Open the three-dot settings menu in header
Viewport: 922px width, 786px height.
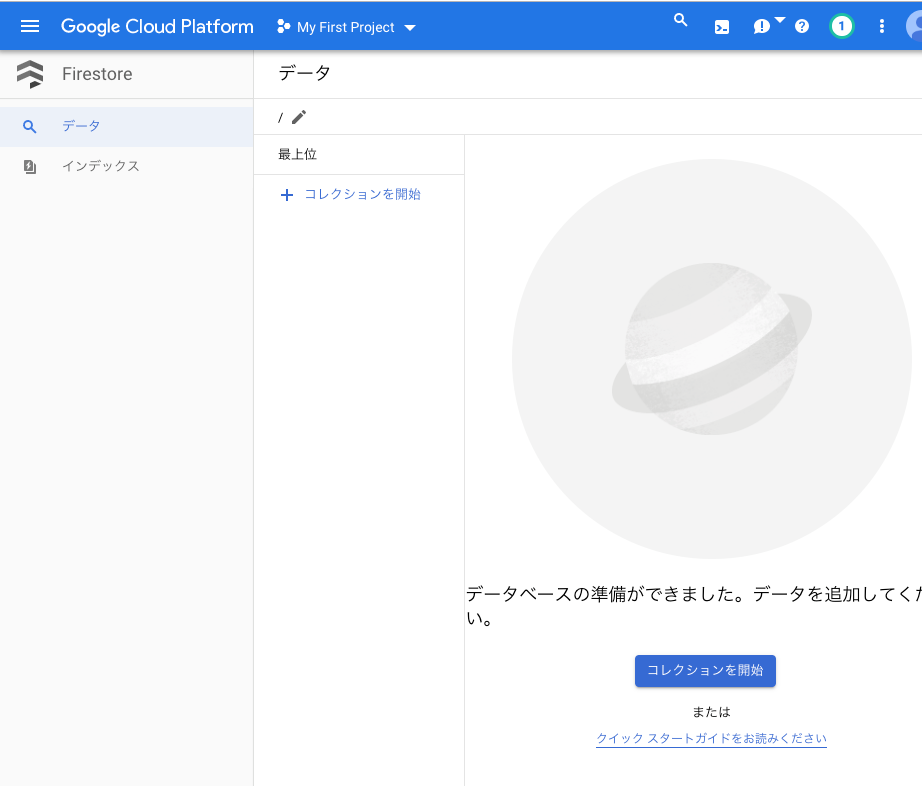tap(881, 26)
